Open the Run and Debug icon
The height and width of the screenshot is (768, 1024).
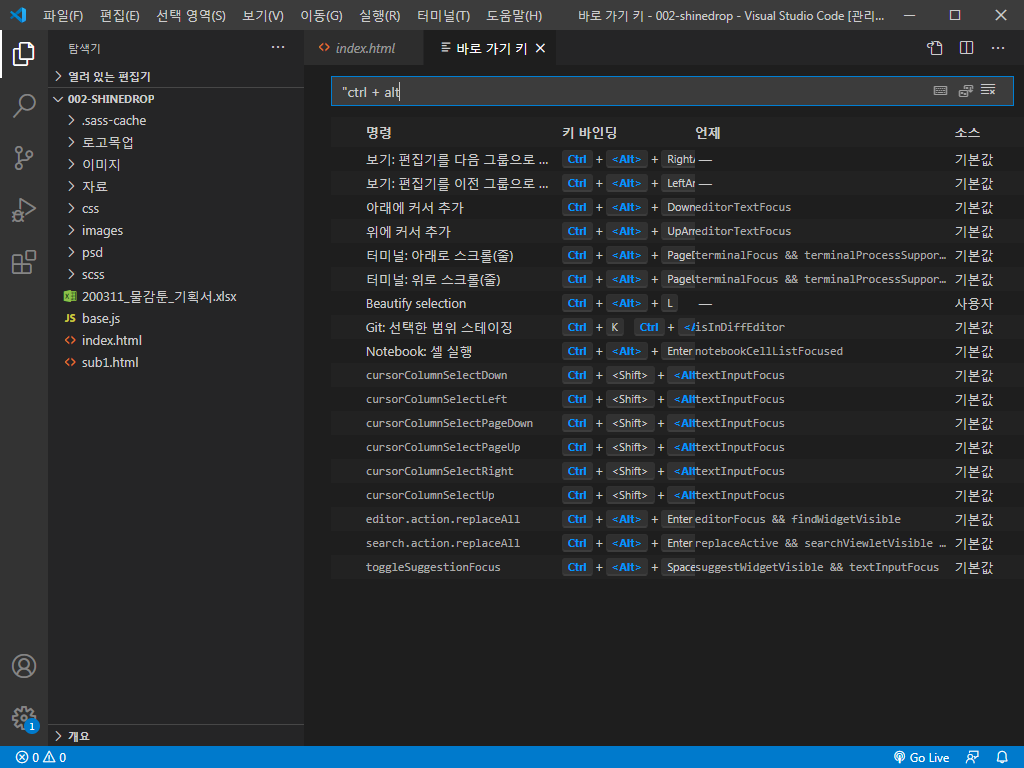click(24, 210)
